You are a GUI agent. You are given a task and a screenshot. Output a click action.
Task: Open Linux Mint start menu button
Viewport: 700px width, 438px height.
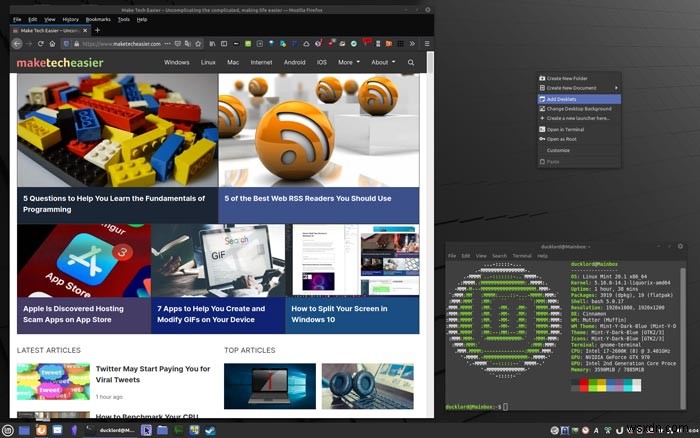point(8,430)
